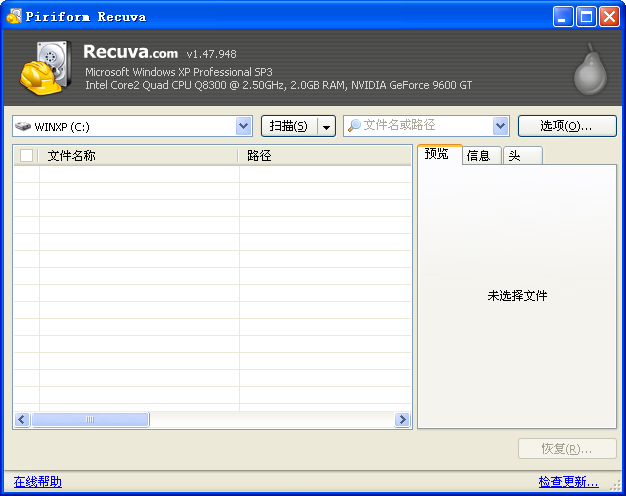Click the scroll right arrow

click(402, 420)
